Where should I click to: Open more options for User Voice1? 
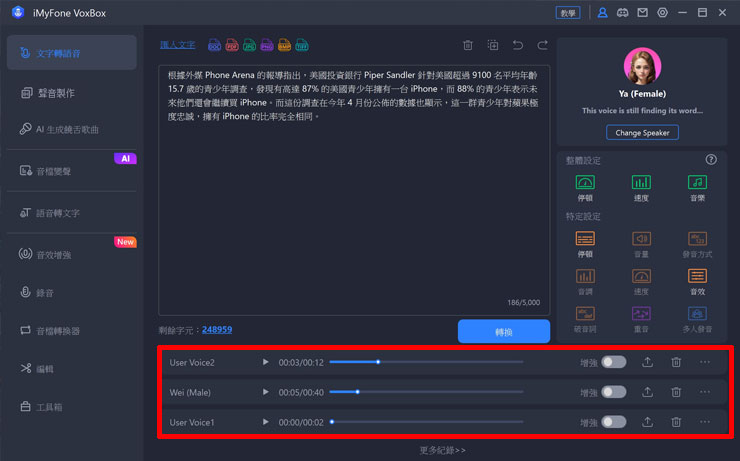click(705, 422)
